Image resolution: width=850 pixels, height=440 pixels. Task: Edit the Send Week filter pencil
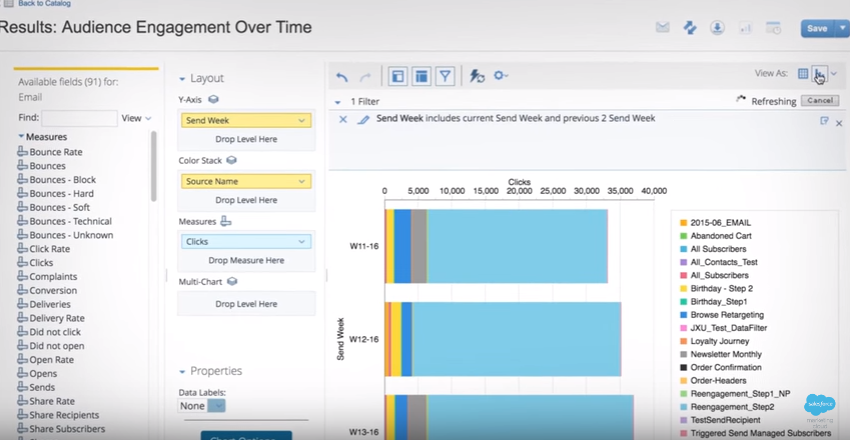click(x=363, y=119)
